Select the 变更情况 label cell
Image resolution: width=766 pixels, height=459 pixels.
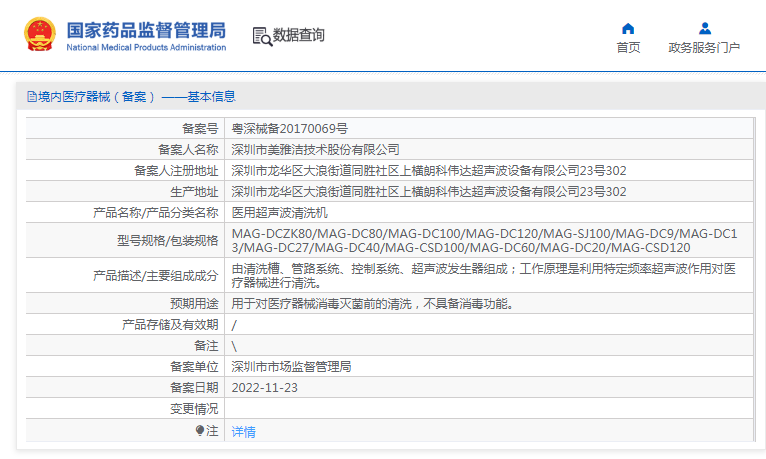(125, 408)
